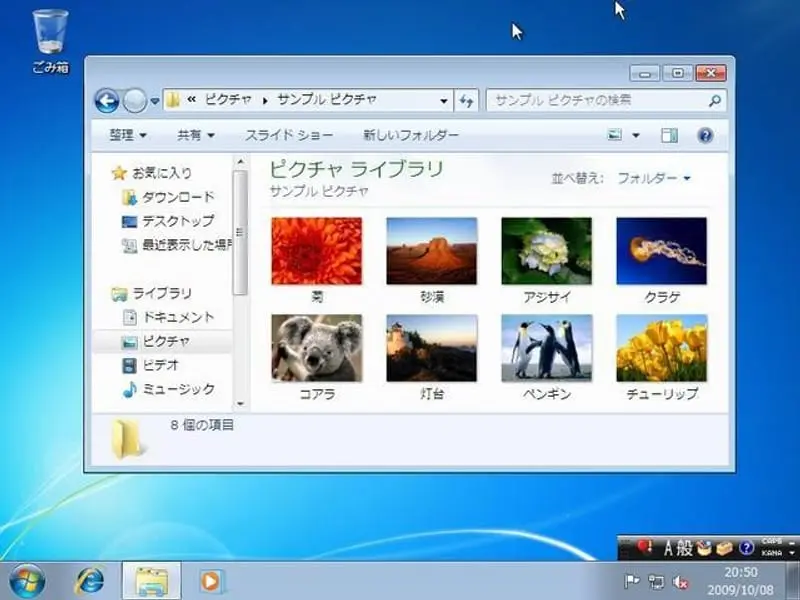Open the network tray icon
Screen dimensions: 800x600
[x=656, y=582]
